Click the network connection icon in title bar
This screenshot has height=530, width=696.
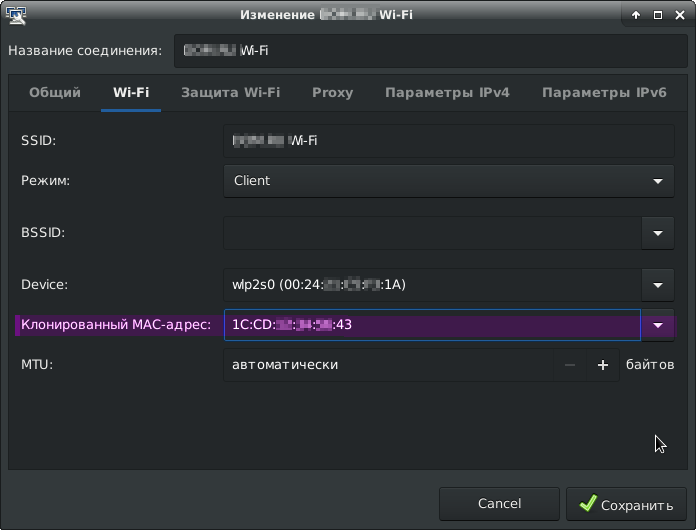[16, 15]
